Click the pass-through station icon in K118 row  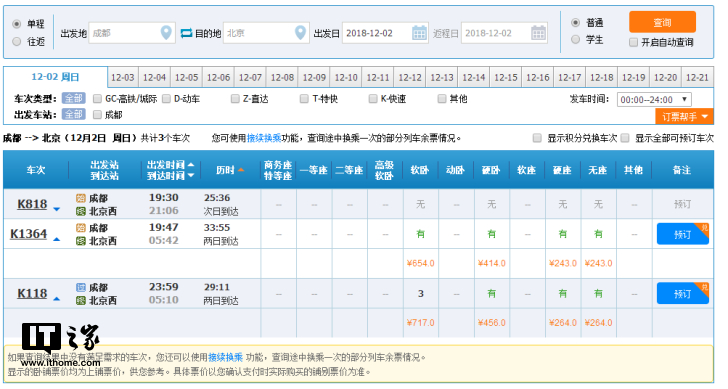coord(81,287)
